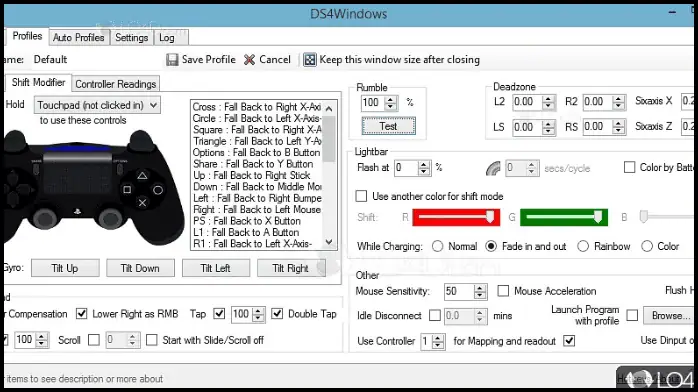Select Fade in and out option
698x392 pixels.
point(491,246)
